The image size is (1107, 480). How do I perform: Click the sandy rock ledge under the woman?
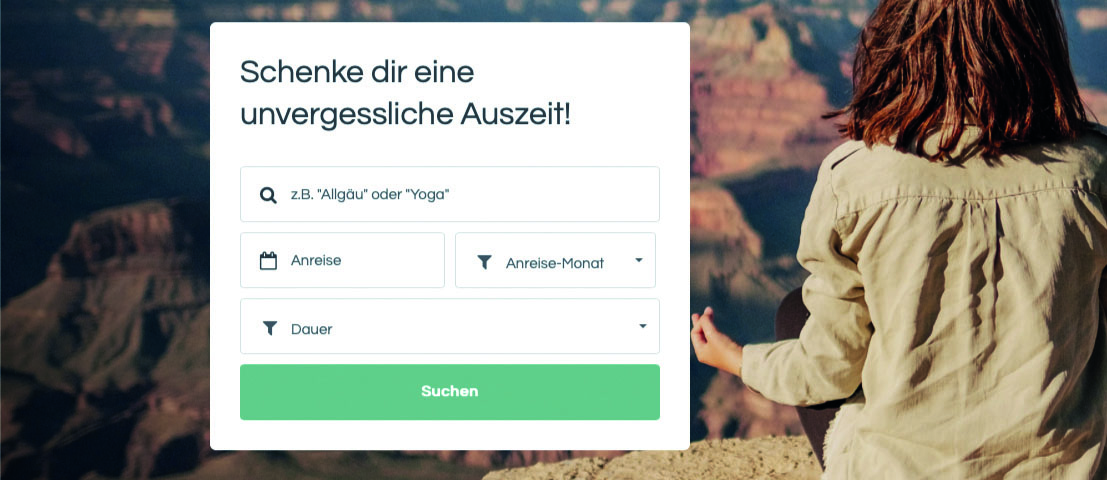[657, 462]
